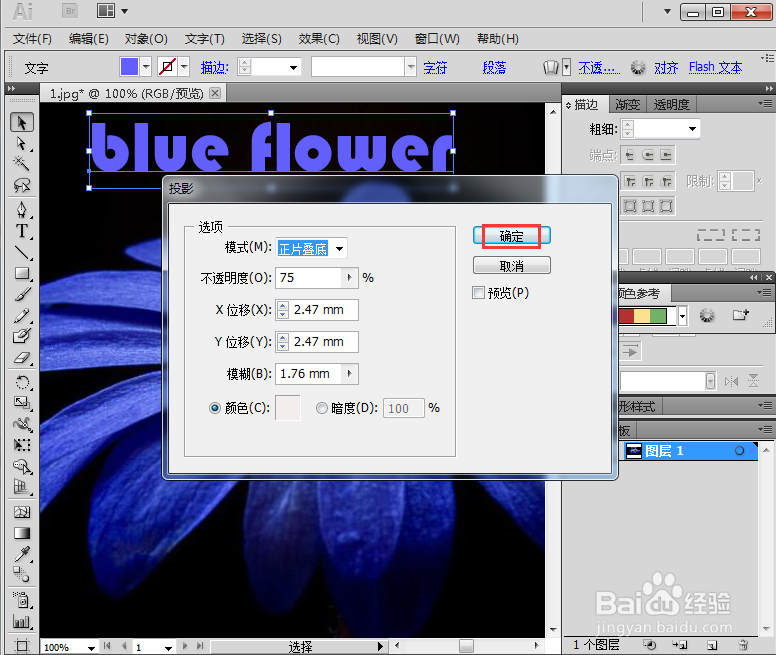The image size is (776, 655).
Task: Click the Flash text link
Action: [x=715, y=67]
